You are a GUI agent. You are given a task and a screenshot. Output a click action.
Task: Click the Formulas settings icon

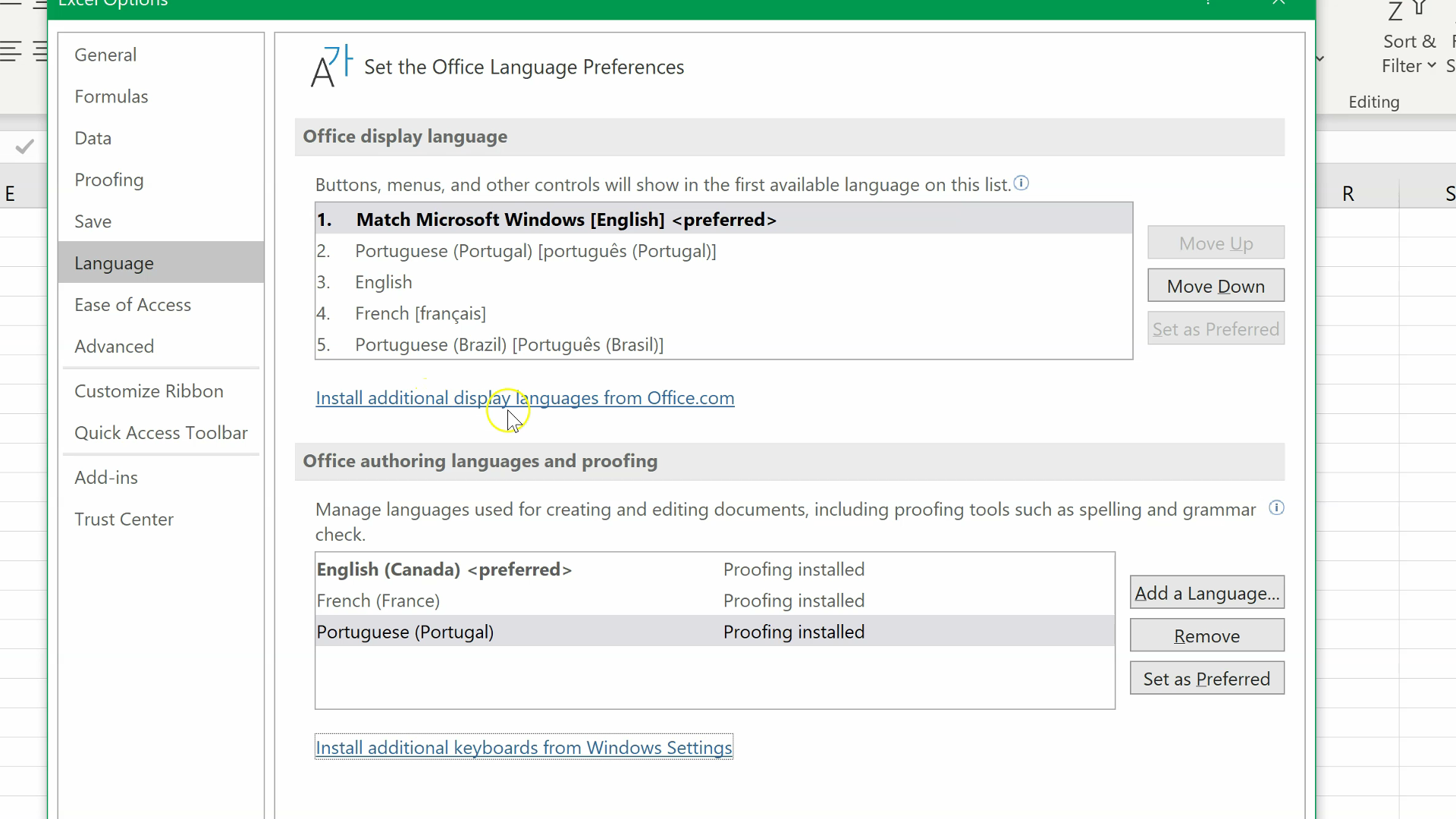tap(111, 96)
